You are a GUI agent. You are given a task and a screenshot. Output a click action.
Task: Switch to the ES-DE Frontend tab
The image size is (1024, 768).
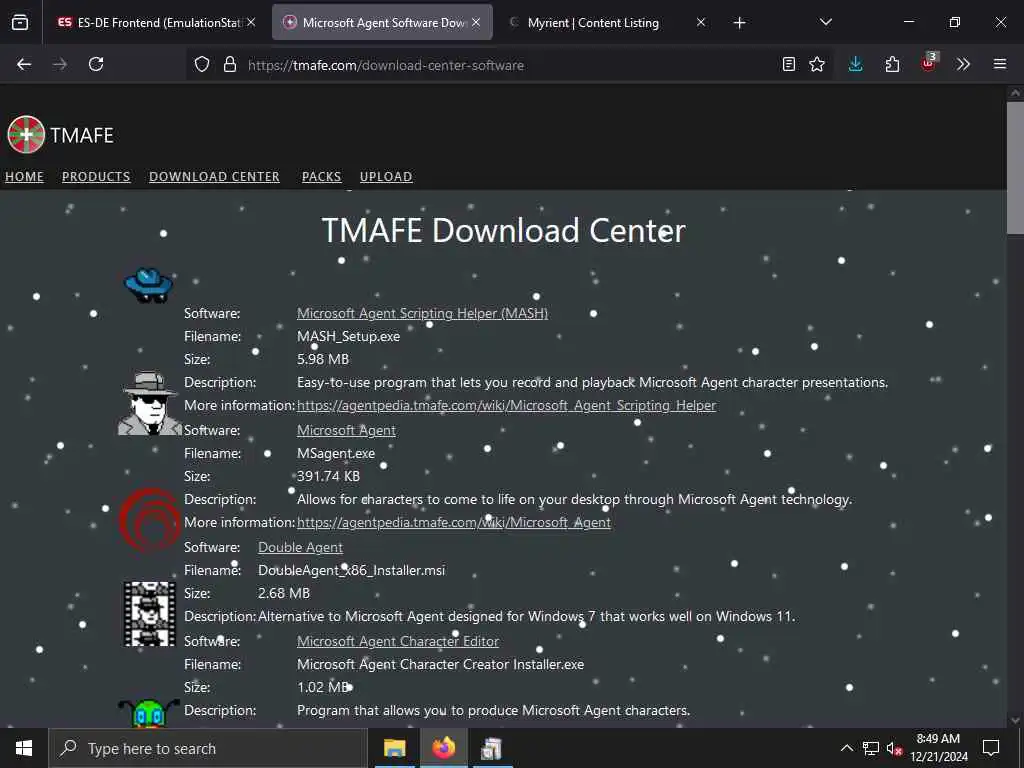click(x=156, y=22)
